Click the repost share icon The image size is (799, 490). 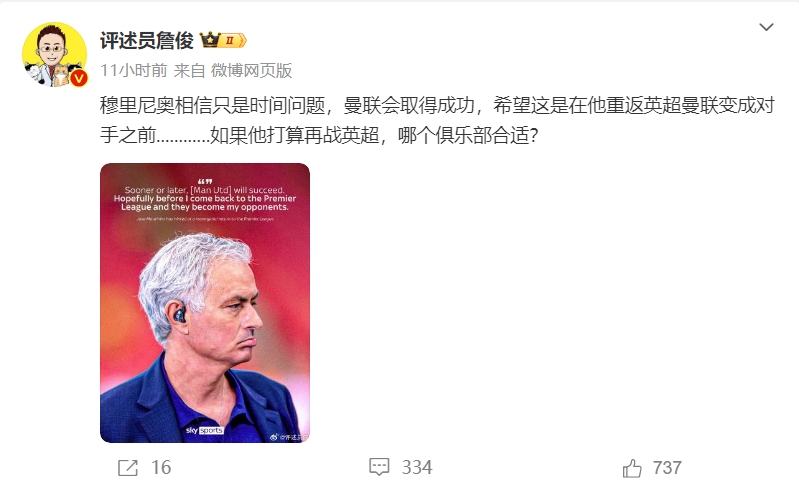tap(128, 468)
